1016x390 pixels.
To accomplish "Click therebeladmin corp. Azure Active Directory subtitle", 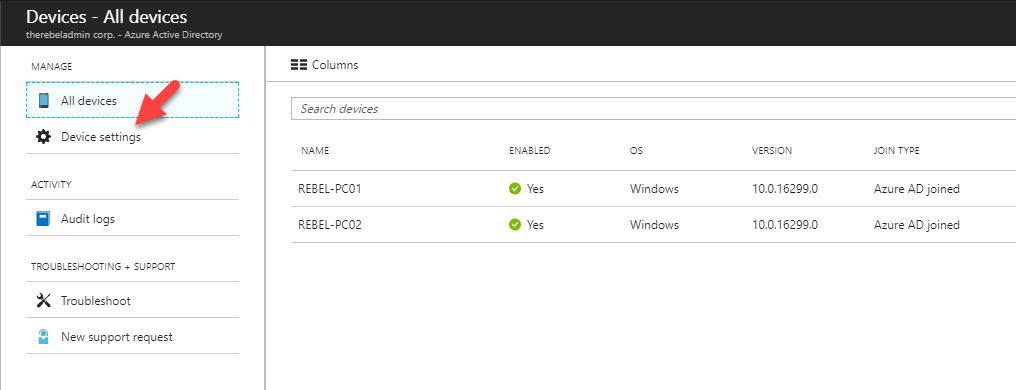I will [124, 34].
